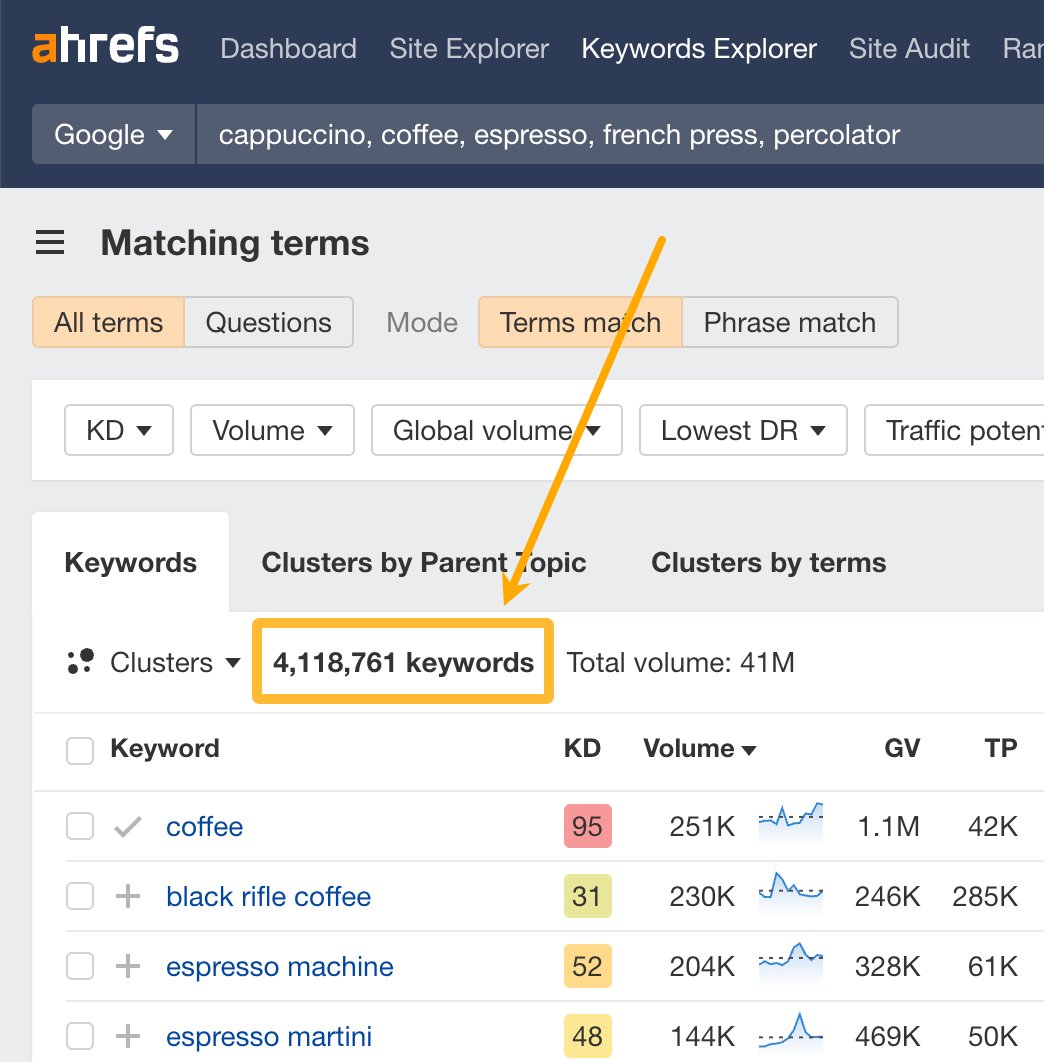The image size is (1044, 1062).
Task: Expand the Clusters dropdown
Action: coord(174,662)
